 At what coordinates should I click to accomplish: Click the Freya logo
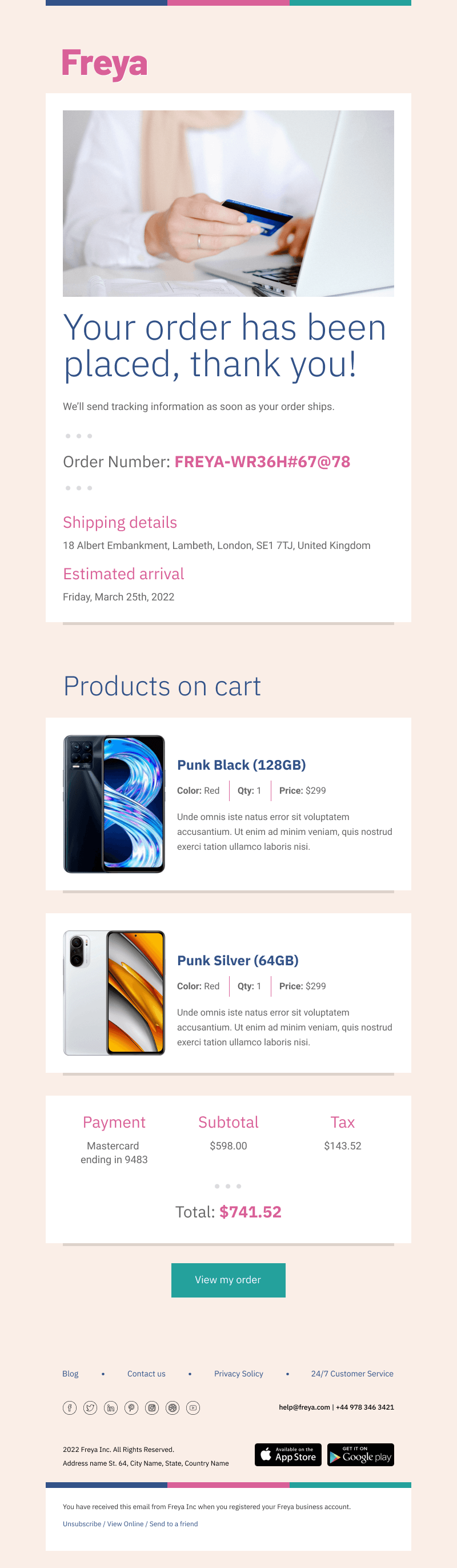coord(105,65)
